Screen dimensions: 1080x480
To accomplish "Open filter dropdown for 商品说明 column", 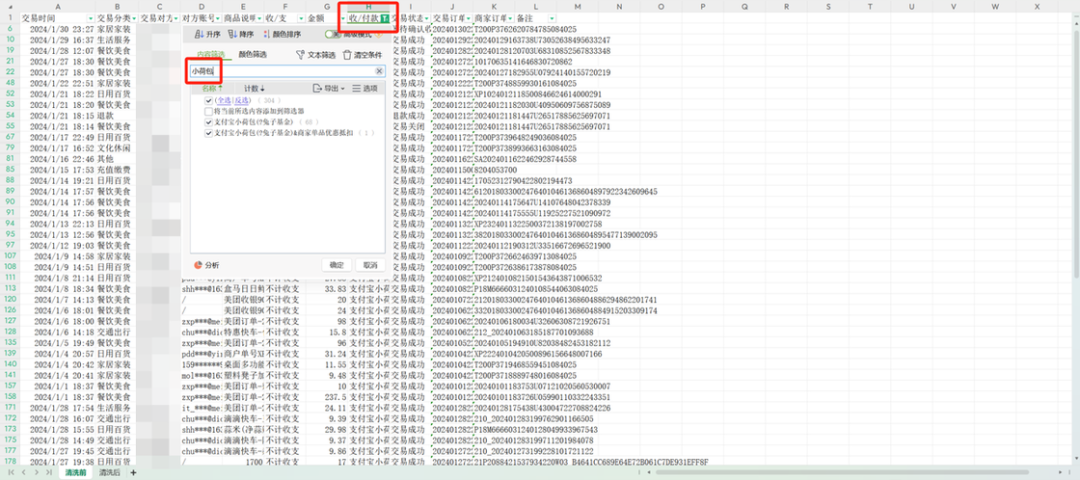I will coord(259,18).
